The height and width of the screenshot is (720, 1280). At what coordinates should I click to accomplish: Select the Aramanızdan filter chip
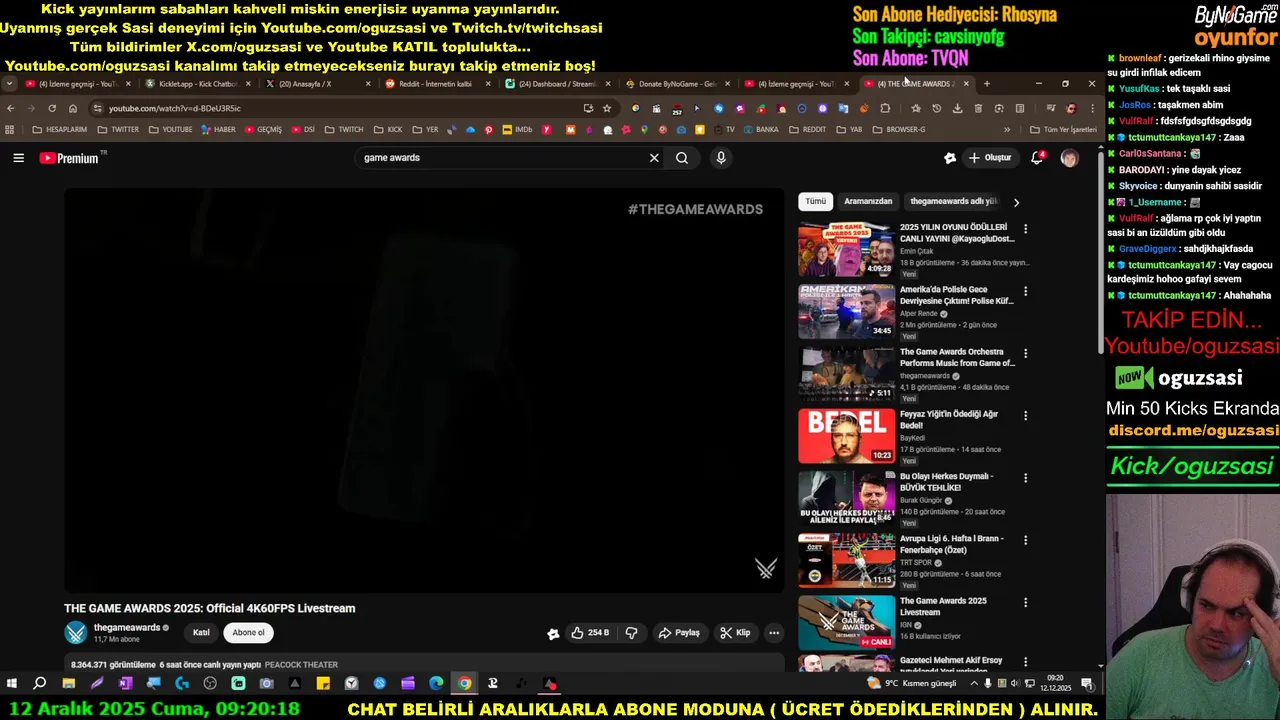point(868,201)
